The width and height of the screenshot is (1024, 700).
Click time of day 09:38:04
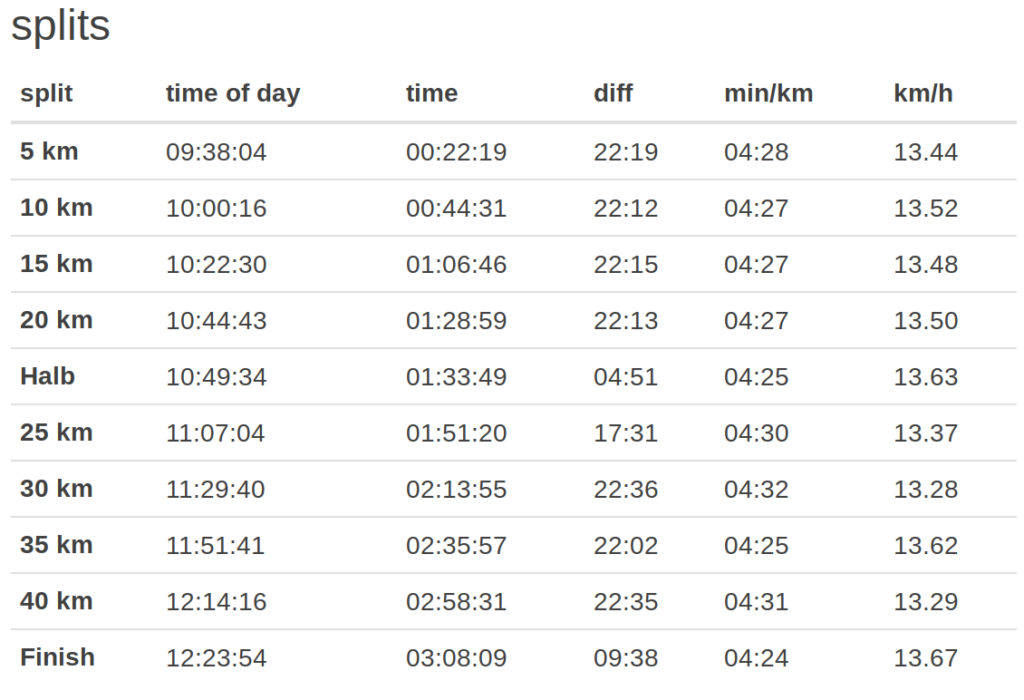click(216, 153)
